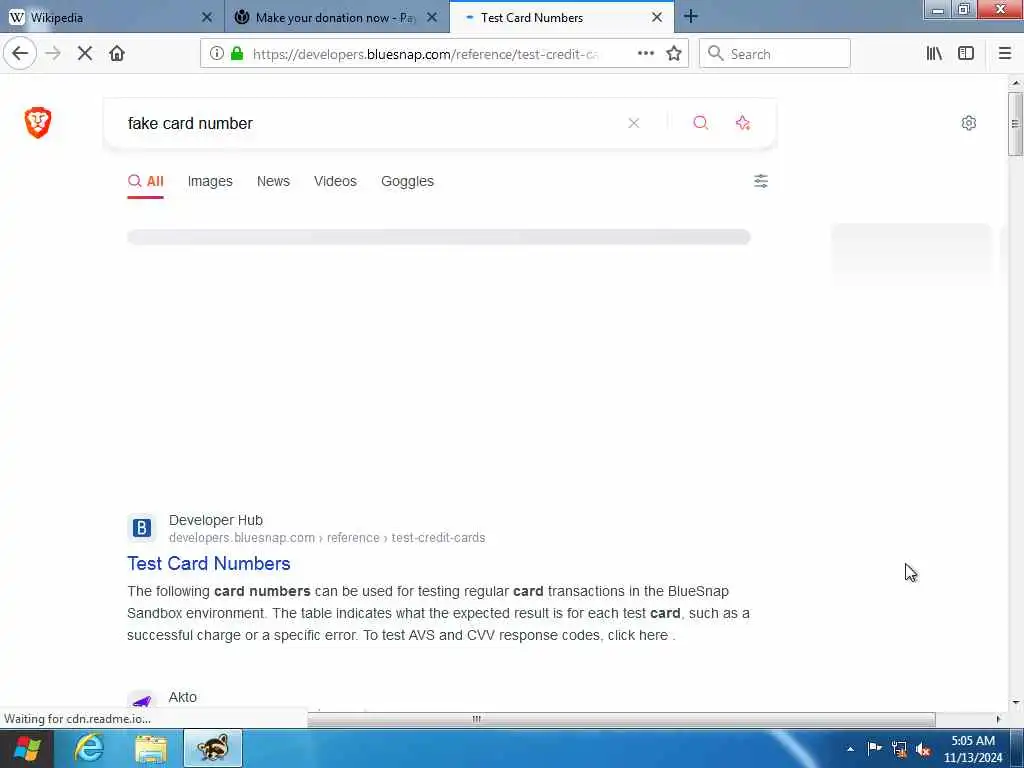Close the Test Card Numbers tab
This screenshot has height=768, width=1024.
(657, 18)
